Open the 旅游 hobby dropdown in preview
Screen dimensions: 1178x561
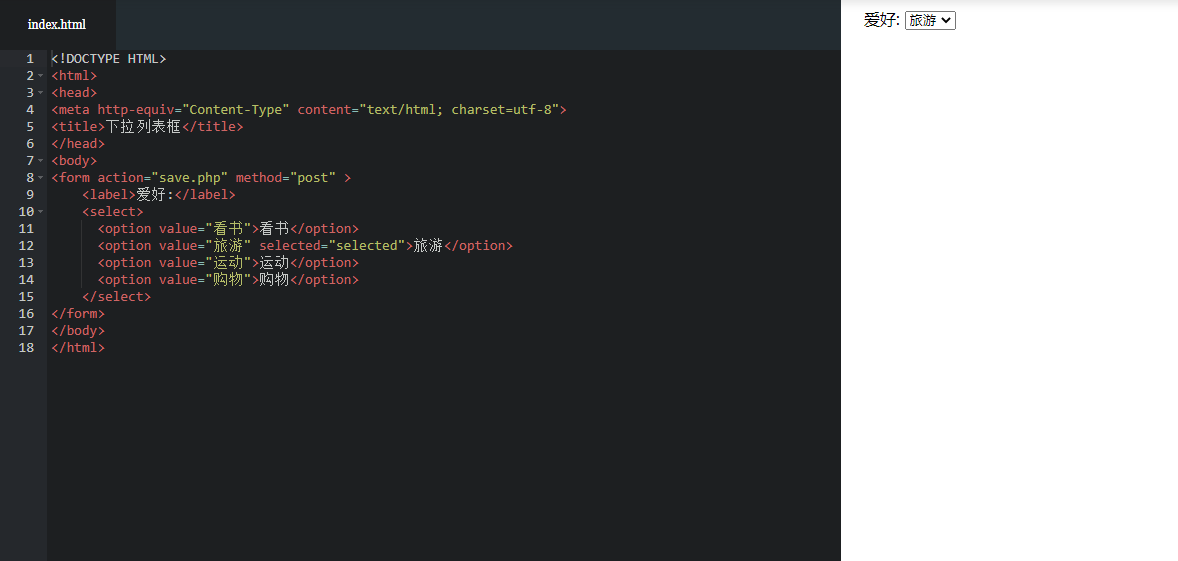tap(930, 20)
